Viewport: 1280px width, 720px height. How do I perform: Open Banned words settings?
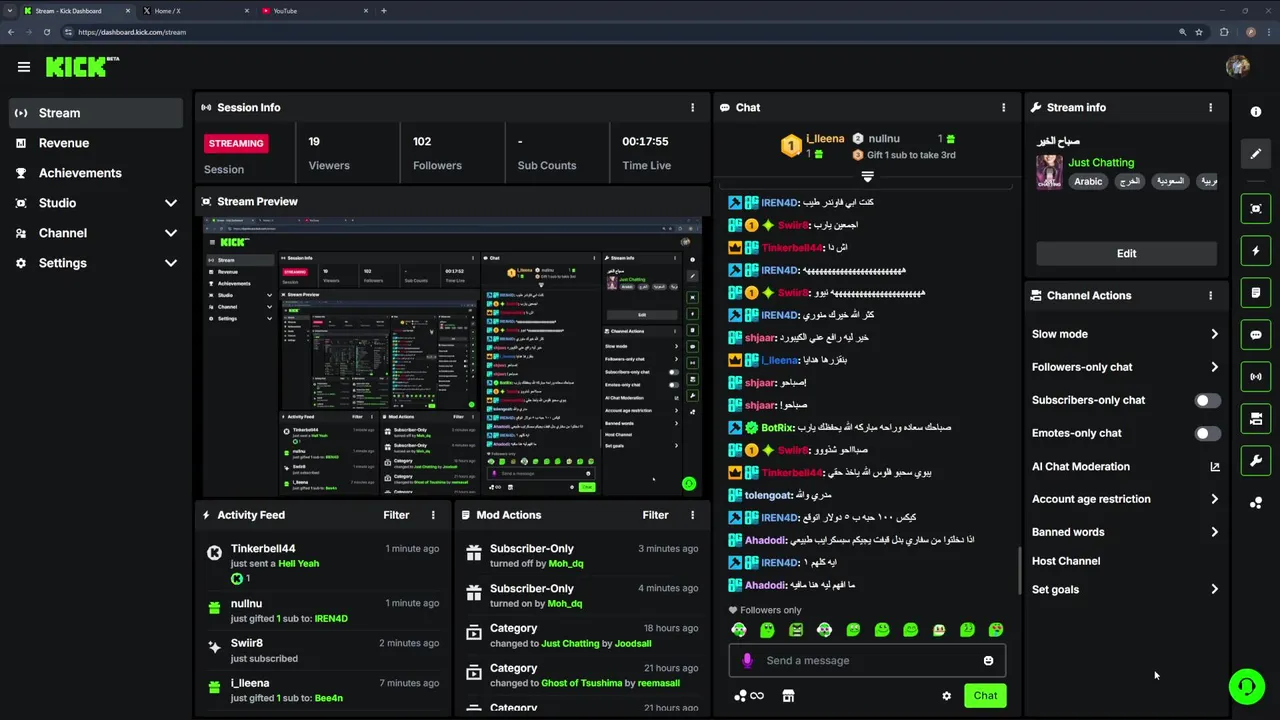coord(1126,532)
